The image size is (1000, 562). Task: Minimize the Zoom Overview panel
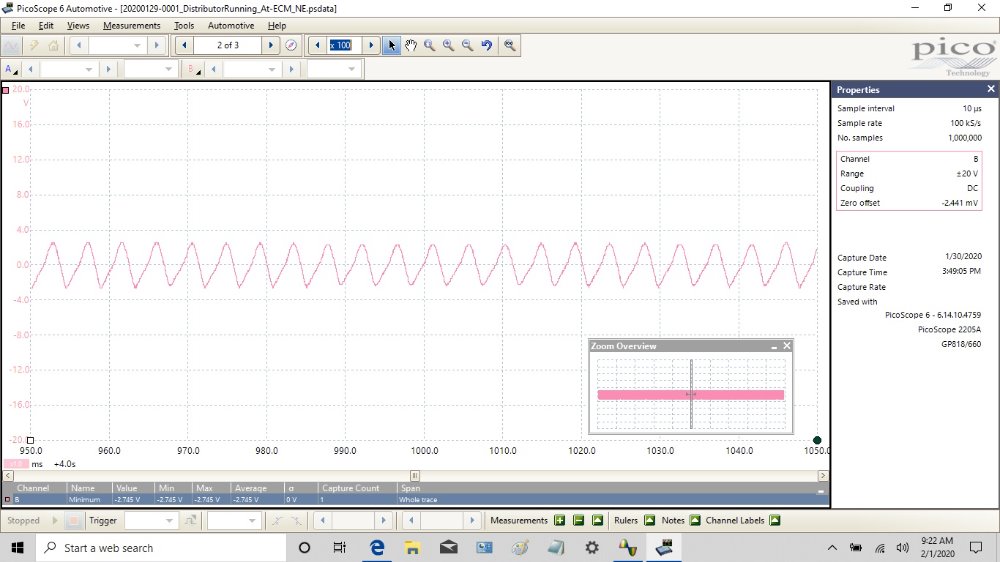774,346
